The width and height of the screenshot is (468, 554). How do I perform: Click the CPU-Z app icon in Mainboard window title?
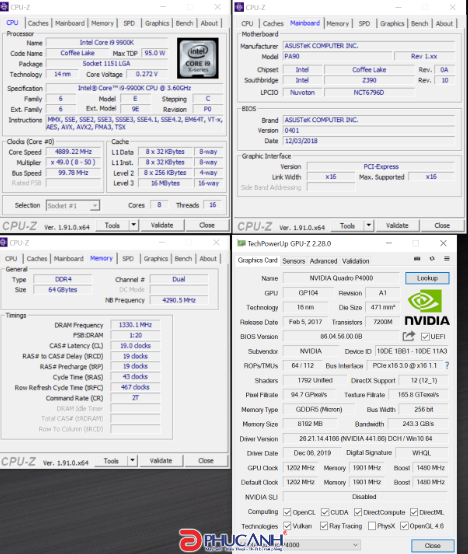(x=239, y=7)
